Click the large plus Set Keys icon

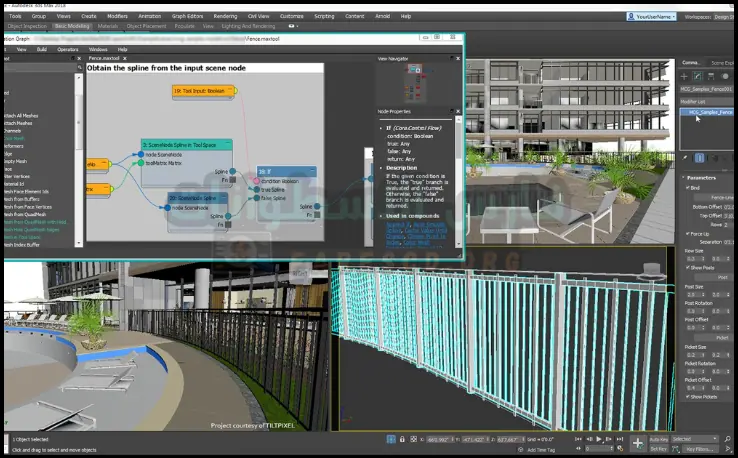[638, 442]
